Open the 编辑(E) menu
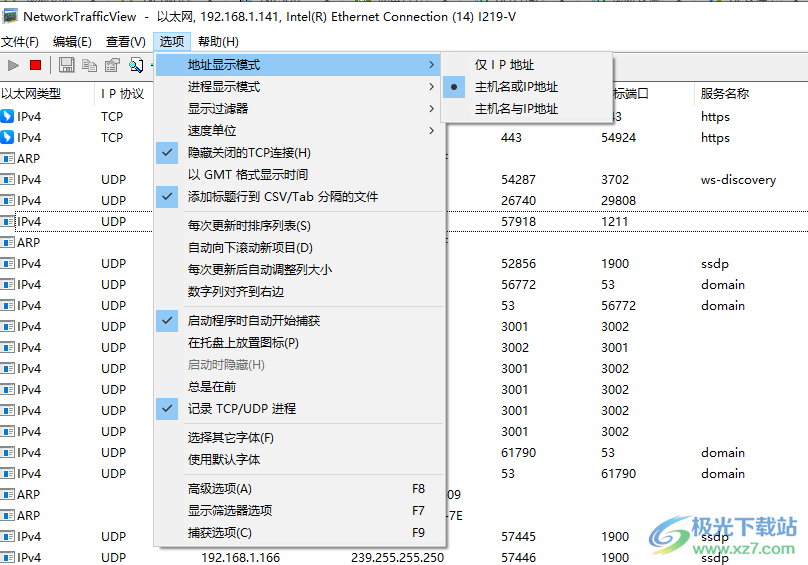The image size is (808, 565). tap(72, 42)
